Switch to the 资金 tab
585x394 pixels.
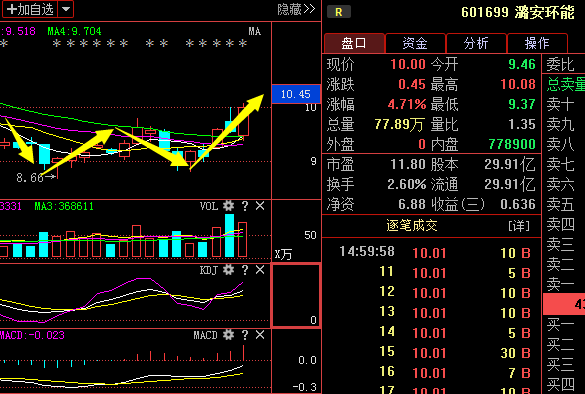[415, 43]
